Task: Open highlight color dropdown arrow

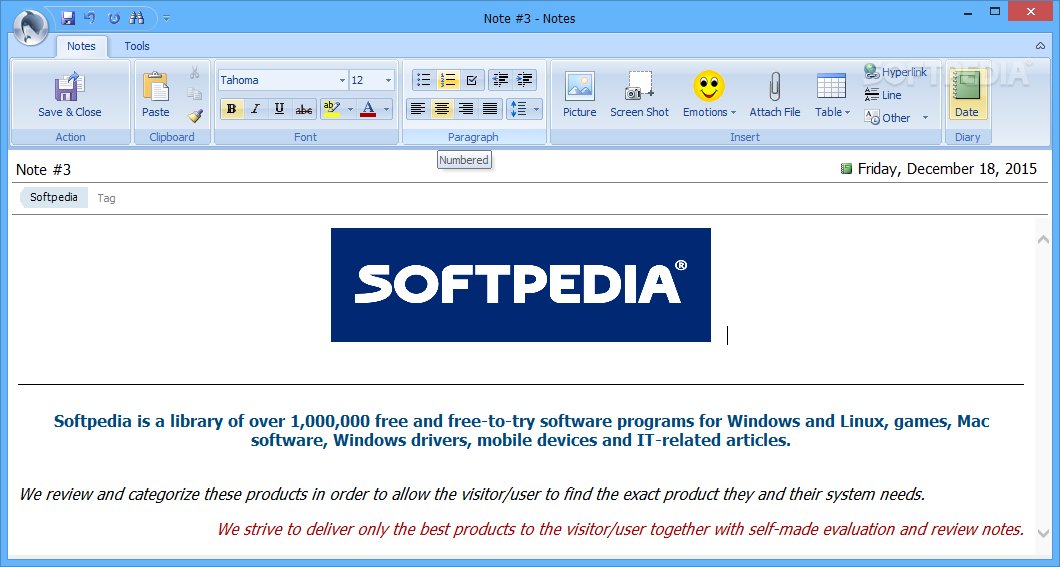Action: pyautogui.click(x=350, y=109)
